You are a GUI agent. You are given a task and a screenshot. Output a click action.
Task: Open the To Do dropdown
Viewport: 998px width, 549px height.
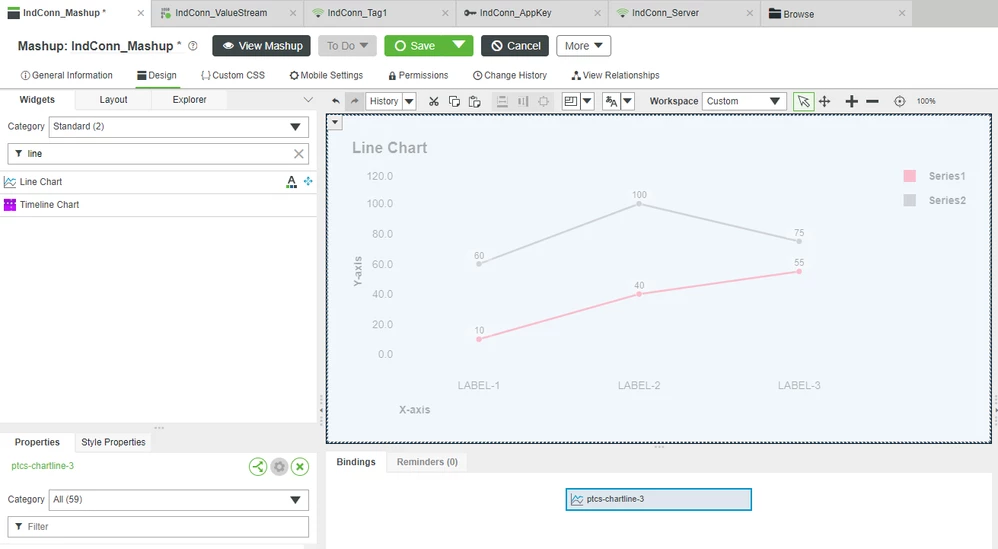tap(348, 46)
